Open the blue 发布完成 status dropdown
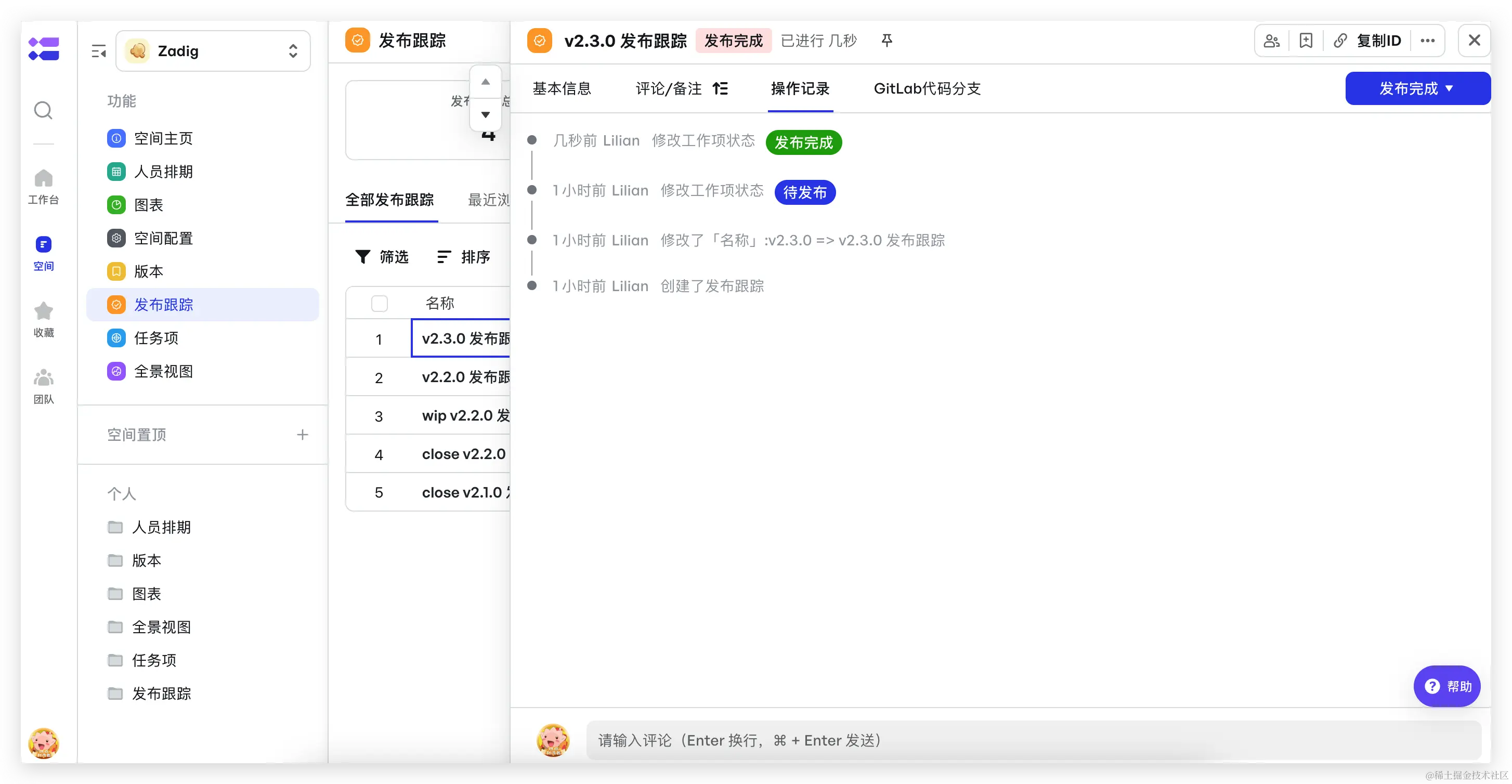Image resolution: width=1512 pixels, height=784 pixels. point(1417,88)
